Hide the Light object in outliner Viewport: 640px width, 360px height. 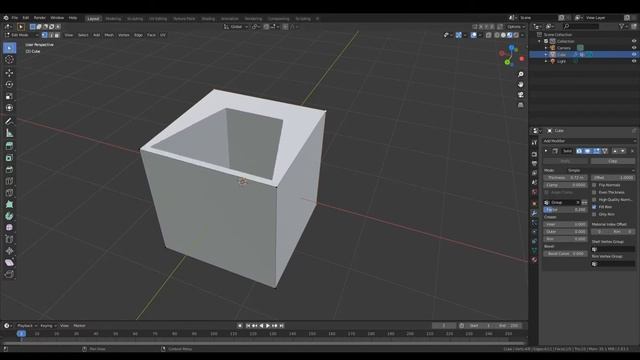634,61
